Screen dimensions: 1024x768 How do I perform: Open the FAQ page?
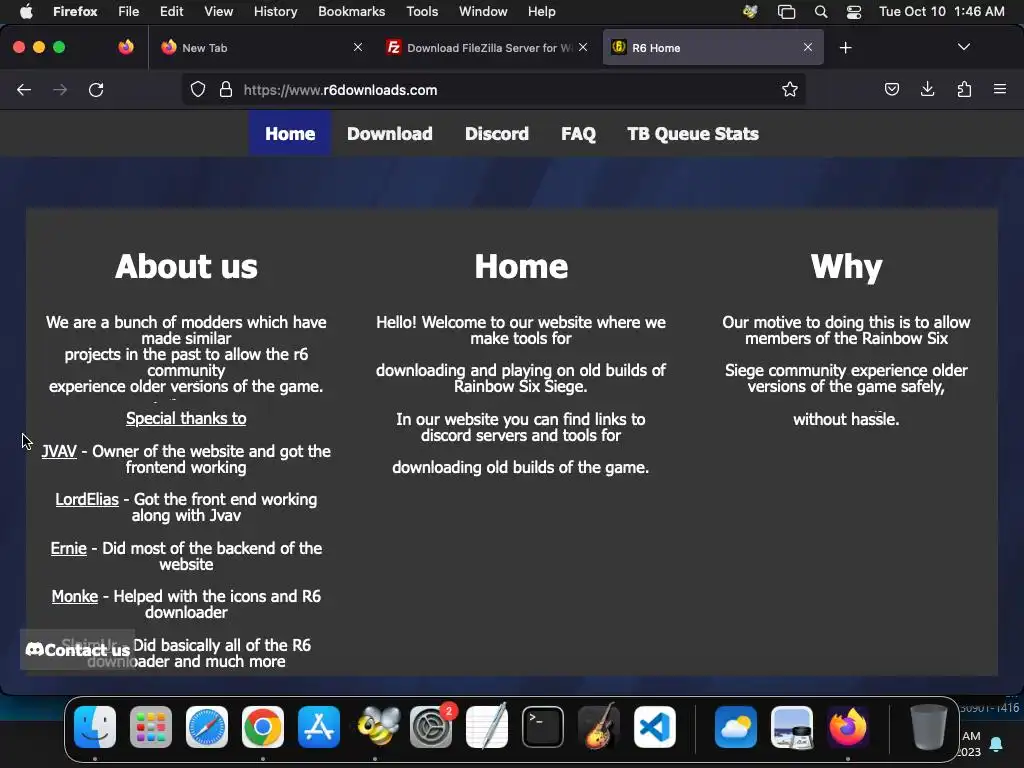click(x=579, y=134)
